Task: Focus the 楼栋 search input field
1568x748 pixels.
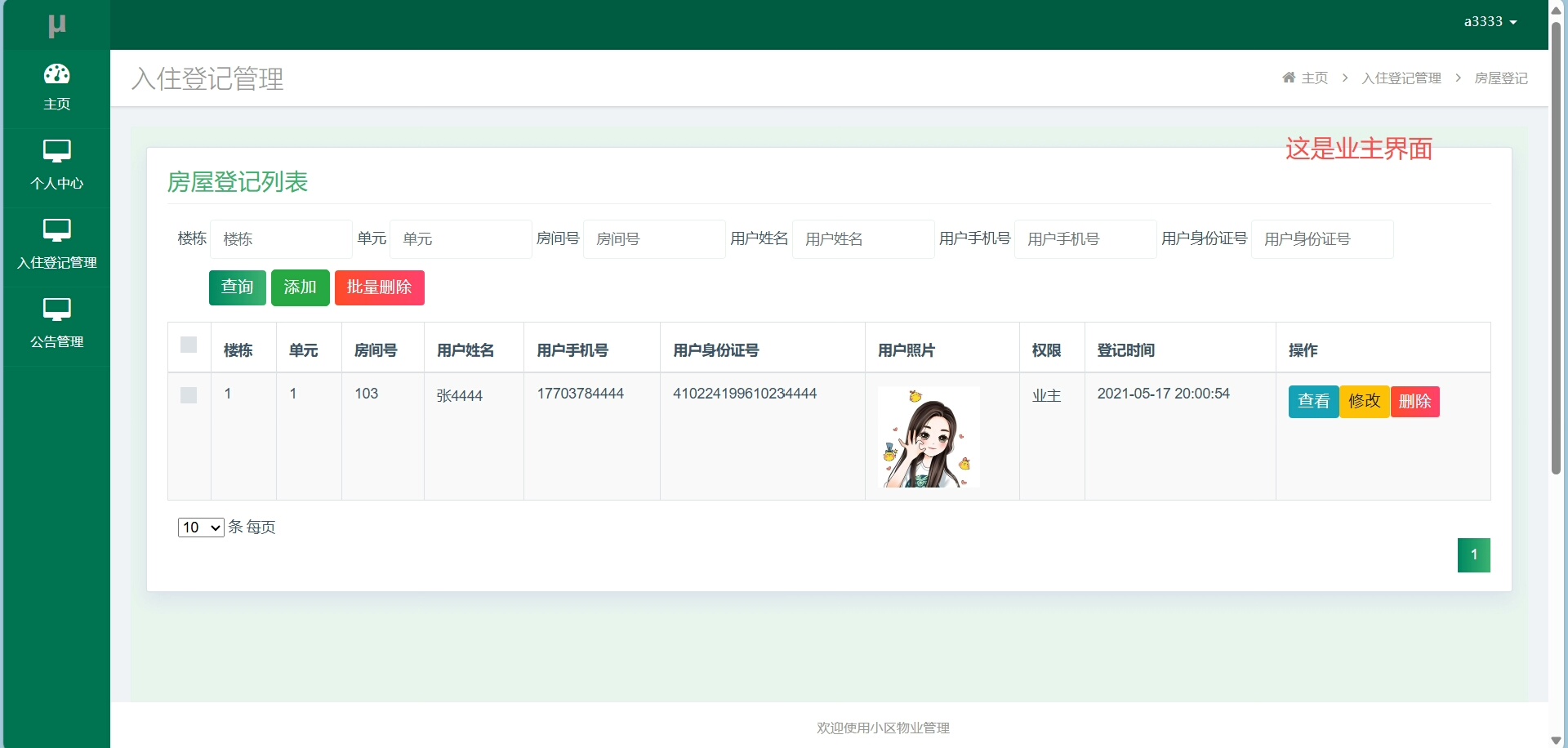Action: click(281, 239)
